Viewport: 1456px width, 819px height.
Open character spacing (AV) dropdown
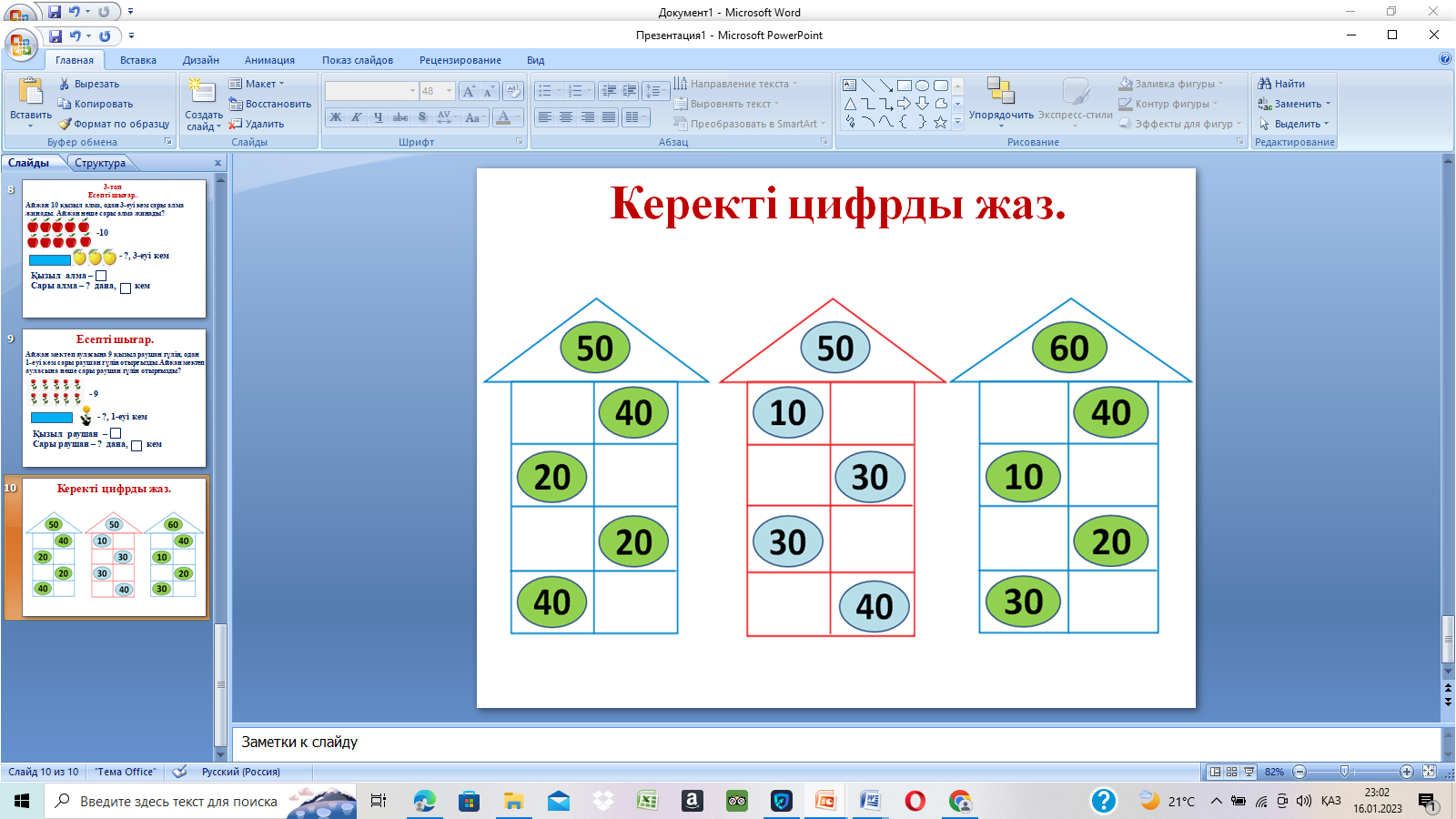tap(446, 117)
